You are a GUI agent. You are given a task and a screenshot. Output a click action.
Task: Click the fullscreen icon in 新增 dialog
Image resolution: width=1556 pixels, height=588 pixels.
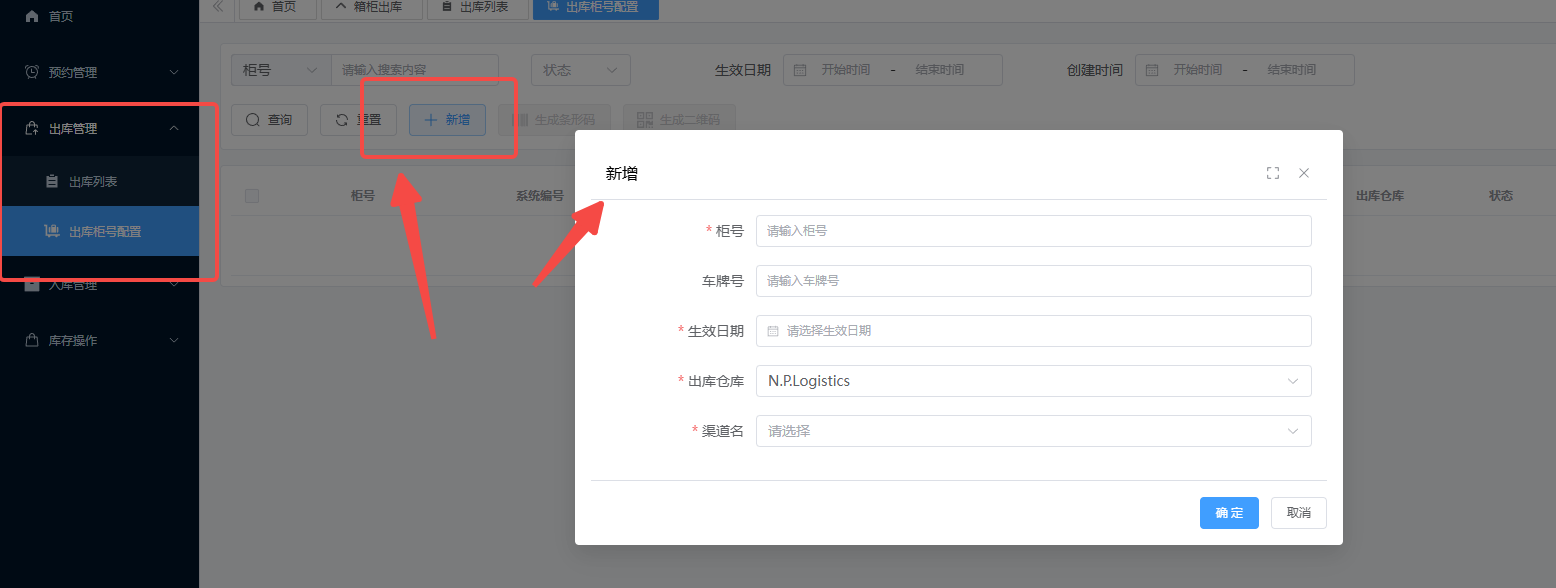pos(1272,173)
